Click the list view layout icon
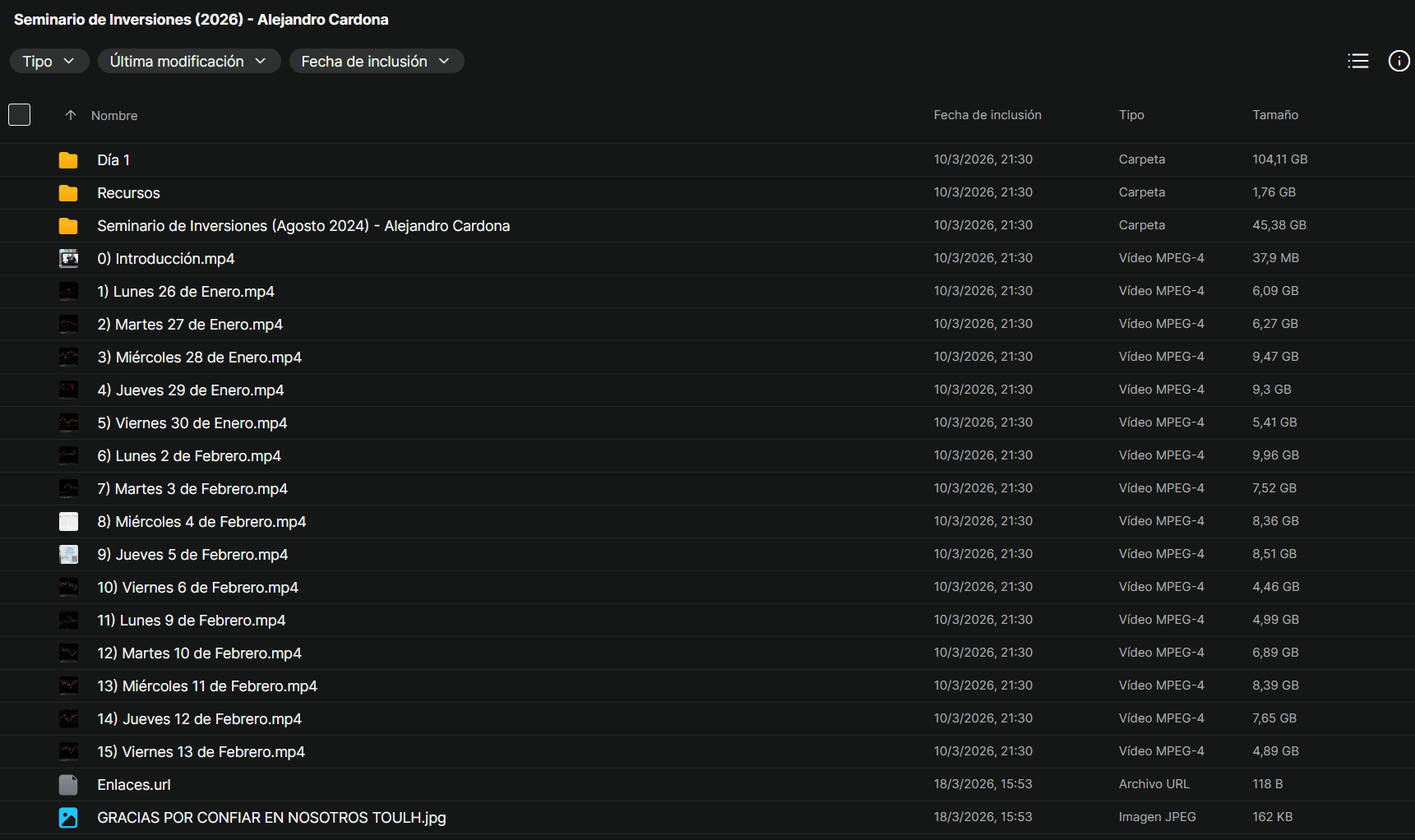 [x=1357, y=61]
